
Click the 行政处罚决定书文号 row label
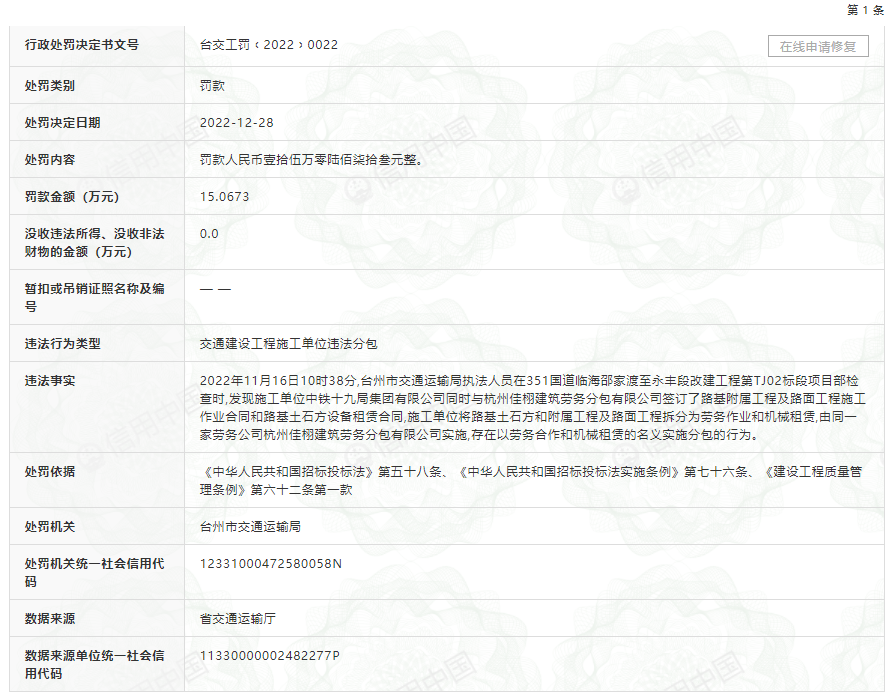[x=81, y=45]
